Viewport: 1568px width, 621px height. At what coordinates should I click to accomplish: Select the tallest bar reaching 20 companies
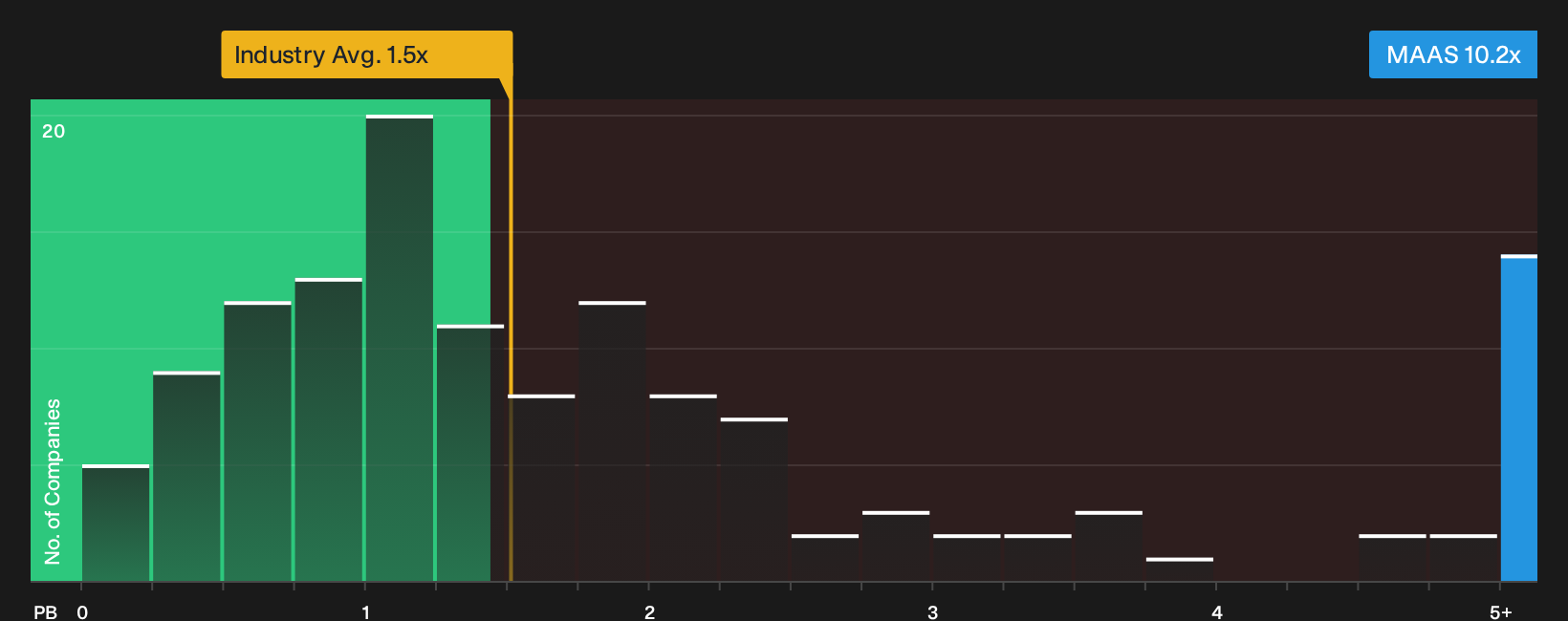click(x=400, y=348)
